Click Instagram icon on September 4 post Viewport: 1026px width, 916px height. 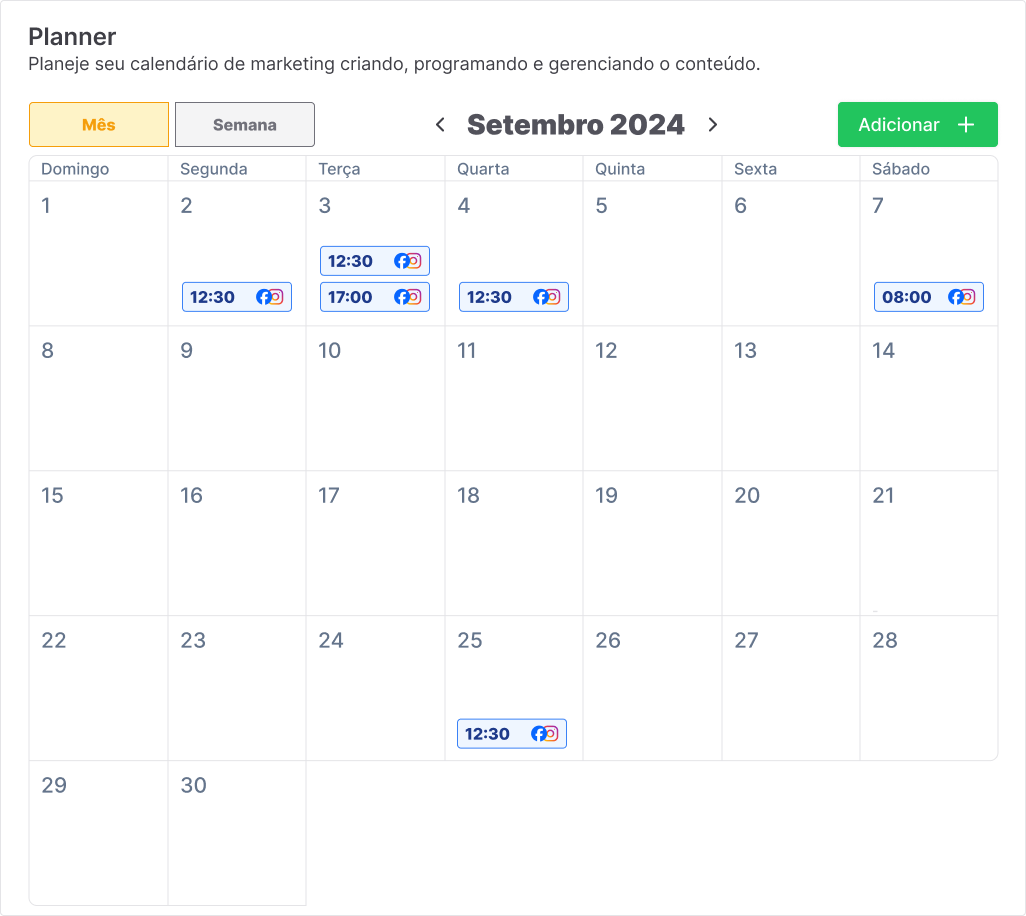pyautogui.click(x=552, y=297)
